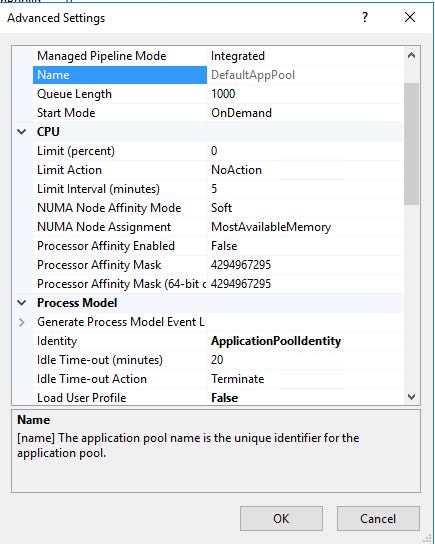Confirm settings with the OK button
The height and width of the screenshot is (544, 435).
click(281, 519)
